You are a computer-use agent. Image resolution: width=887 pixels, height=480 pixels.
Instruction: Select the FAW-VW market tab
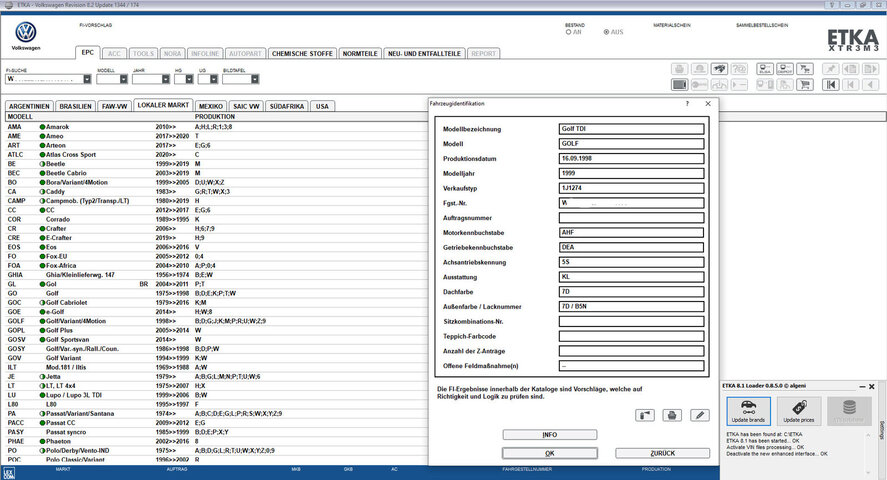[114, 106]
